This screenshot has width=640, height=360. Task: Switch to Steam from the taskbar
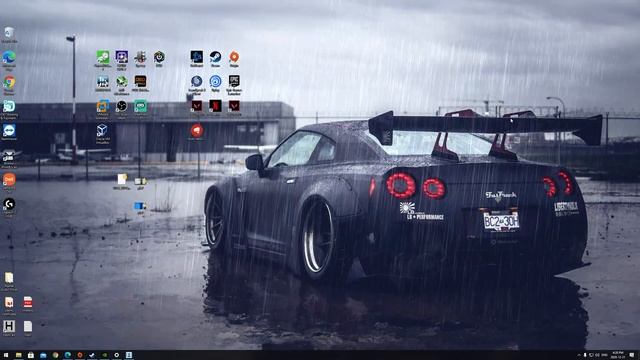point(92,355)
